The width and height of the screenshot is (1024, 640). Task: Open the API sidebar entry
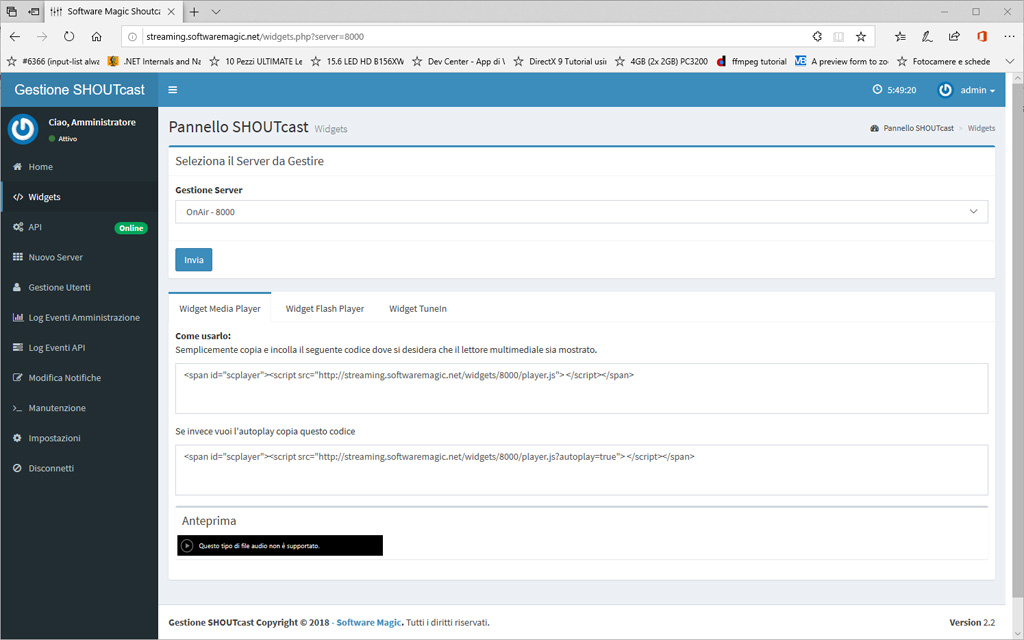pyautogui.click(x=79, y=227)
